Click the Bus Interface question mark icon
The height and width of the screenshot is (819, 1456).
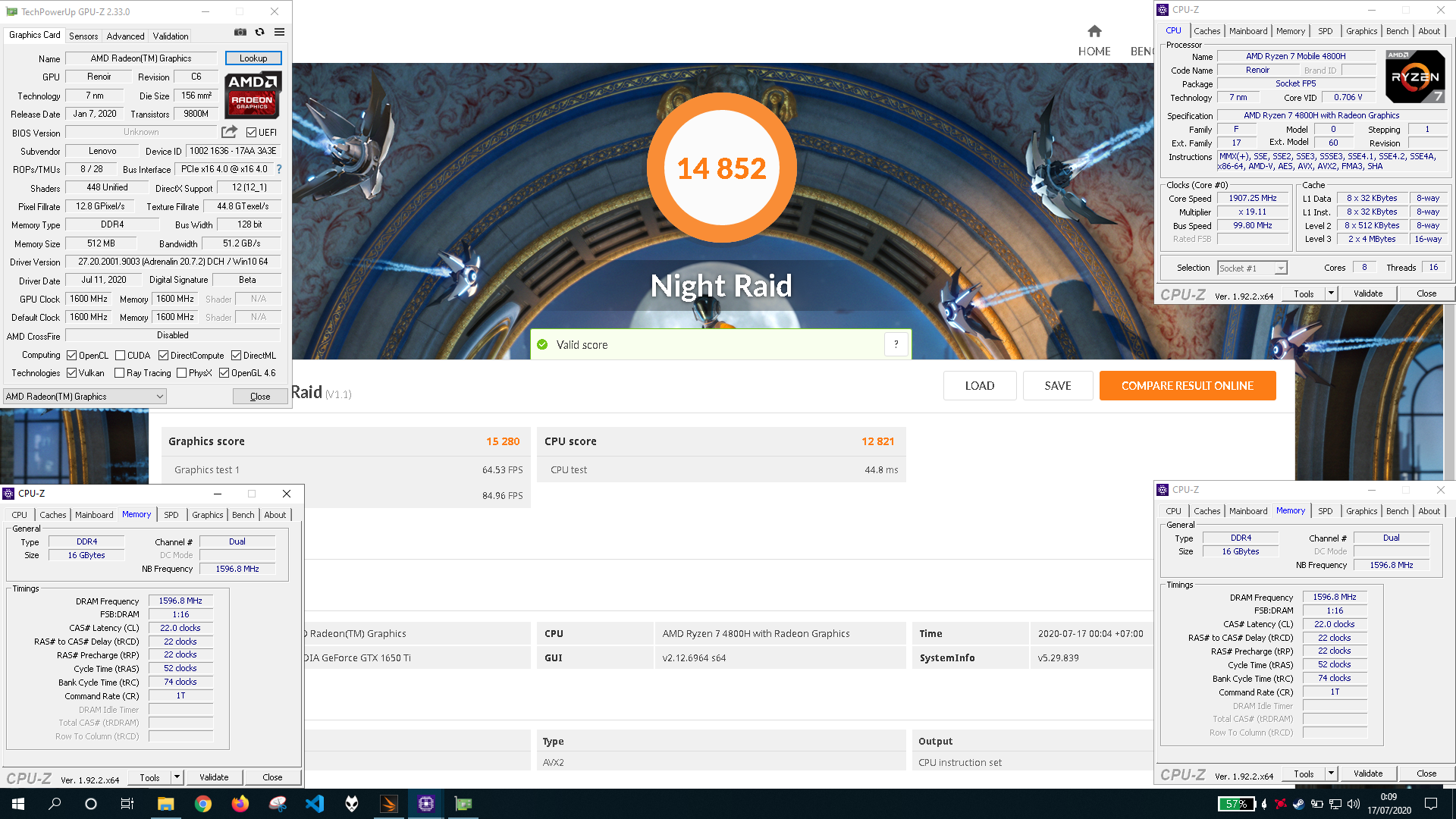(x=278, y=169)
